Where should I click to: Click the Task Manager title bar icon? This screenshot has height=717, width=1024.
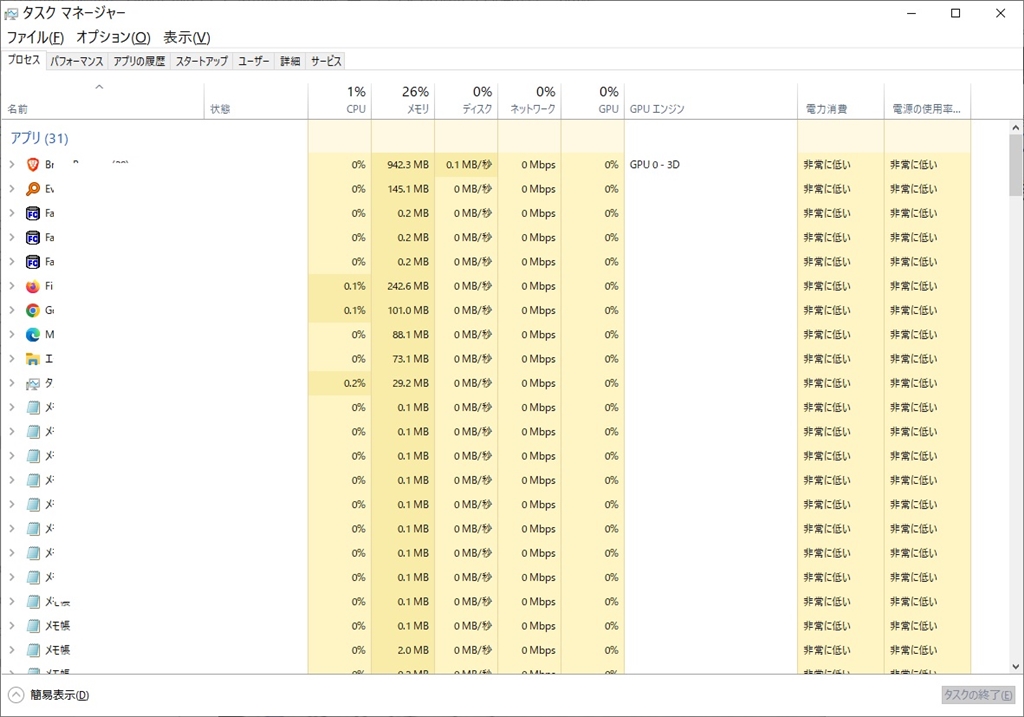(x=11, y=13)
